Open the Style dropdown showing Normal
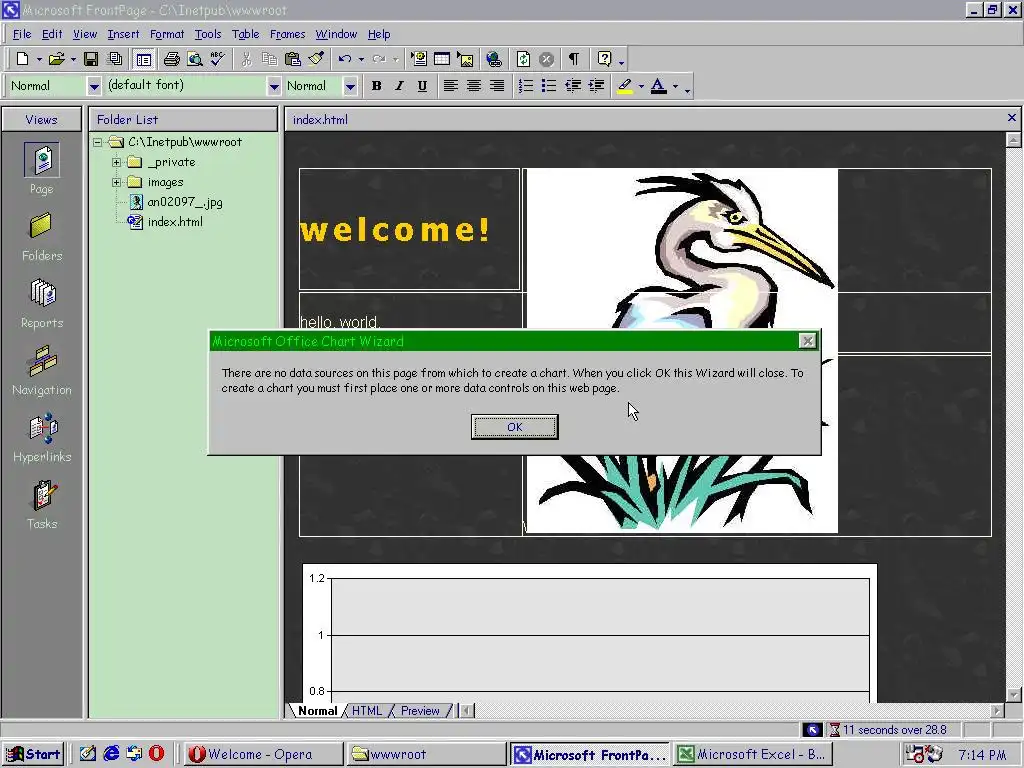 (94, 86)
